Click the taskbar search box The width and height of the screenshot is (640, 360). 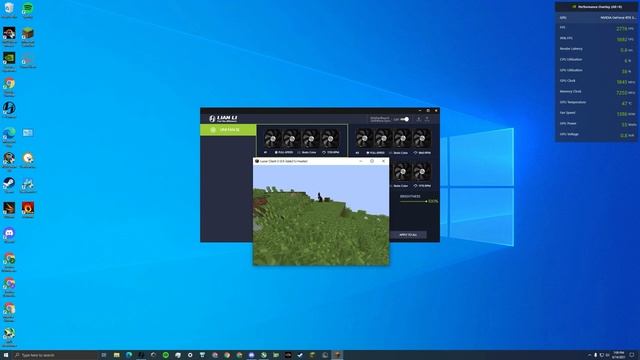55,355
